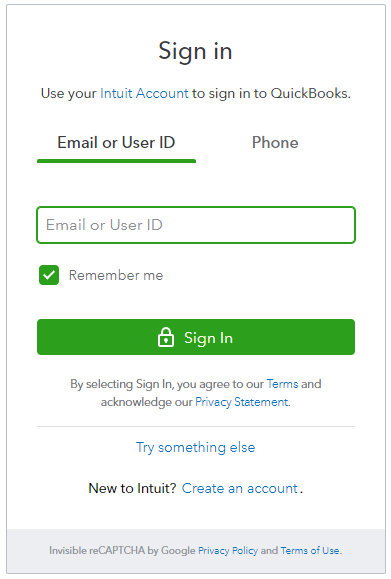Click the padlock icon on Sign In button

click(166, 337)
